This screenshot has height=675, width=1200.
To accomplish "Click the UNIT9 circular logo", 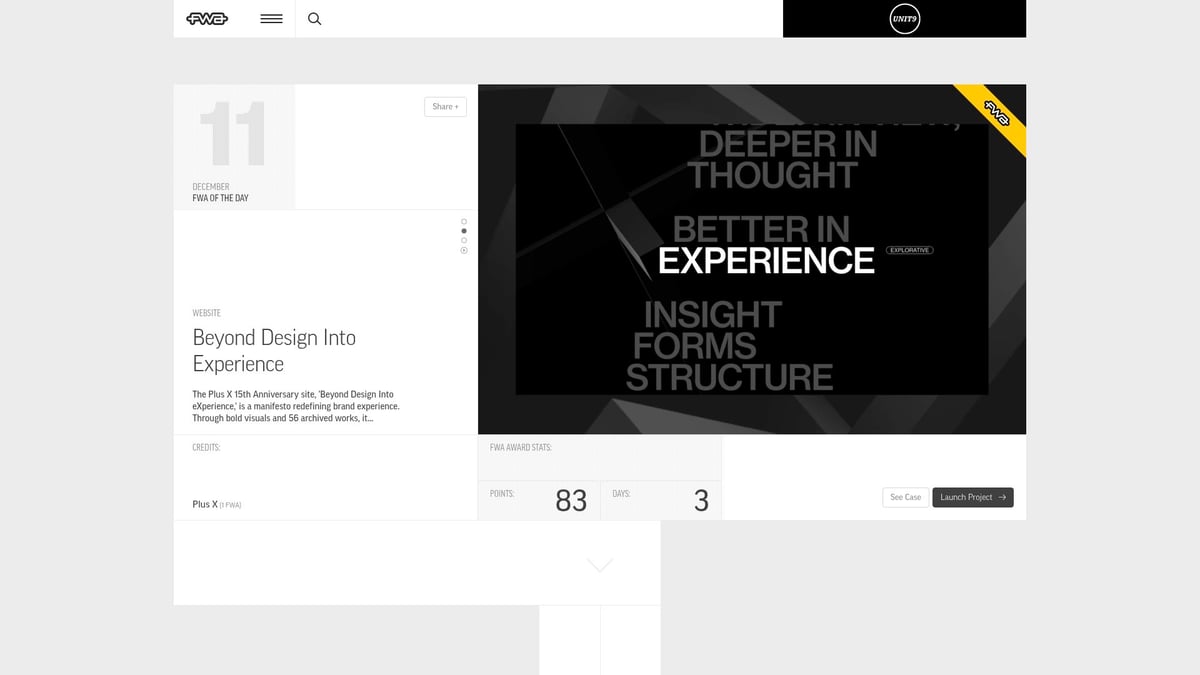I will (x=904, y=18).
